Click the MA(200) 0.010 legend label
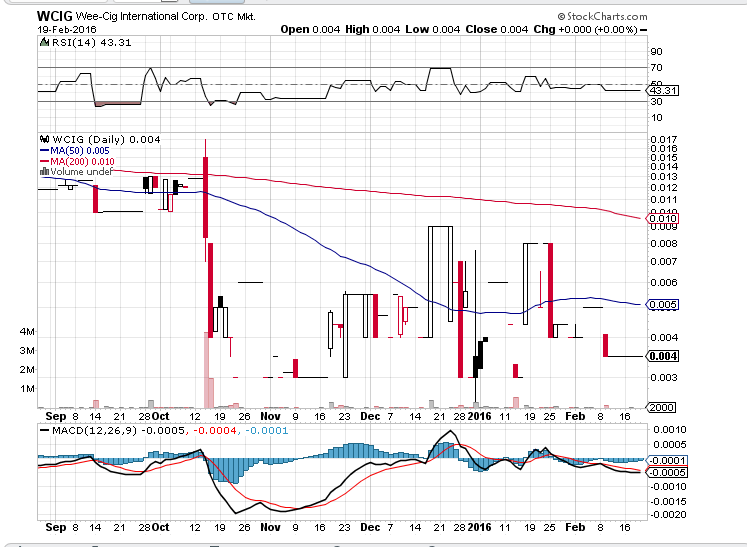747x547 pixels. tap(82, 162)
